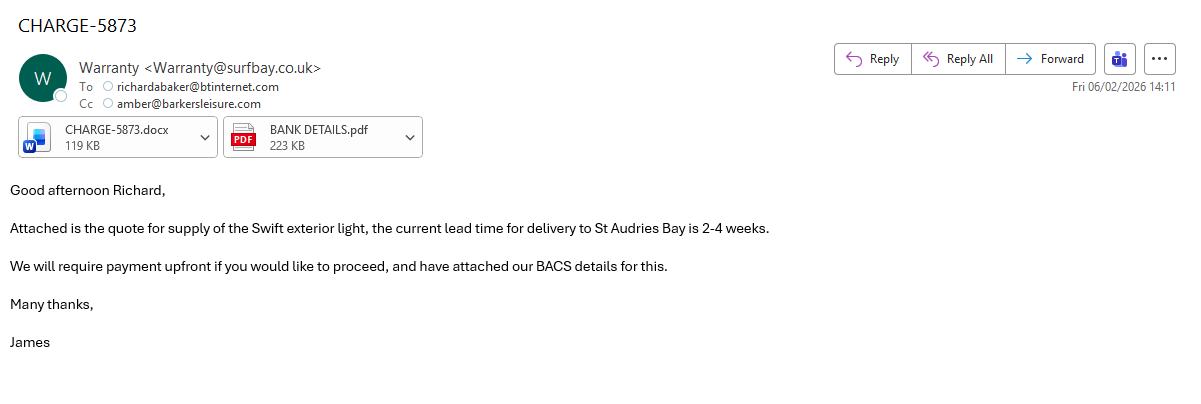Viewport: 1201px width, 404px height.
Task: Click the green W sender avatar
Action: pos(43,78)
